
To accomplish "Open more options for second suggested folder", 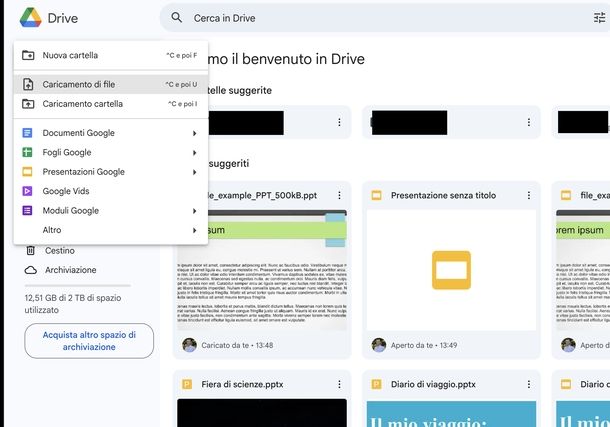I will (x=529, y=122).
